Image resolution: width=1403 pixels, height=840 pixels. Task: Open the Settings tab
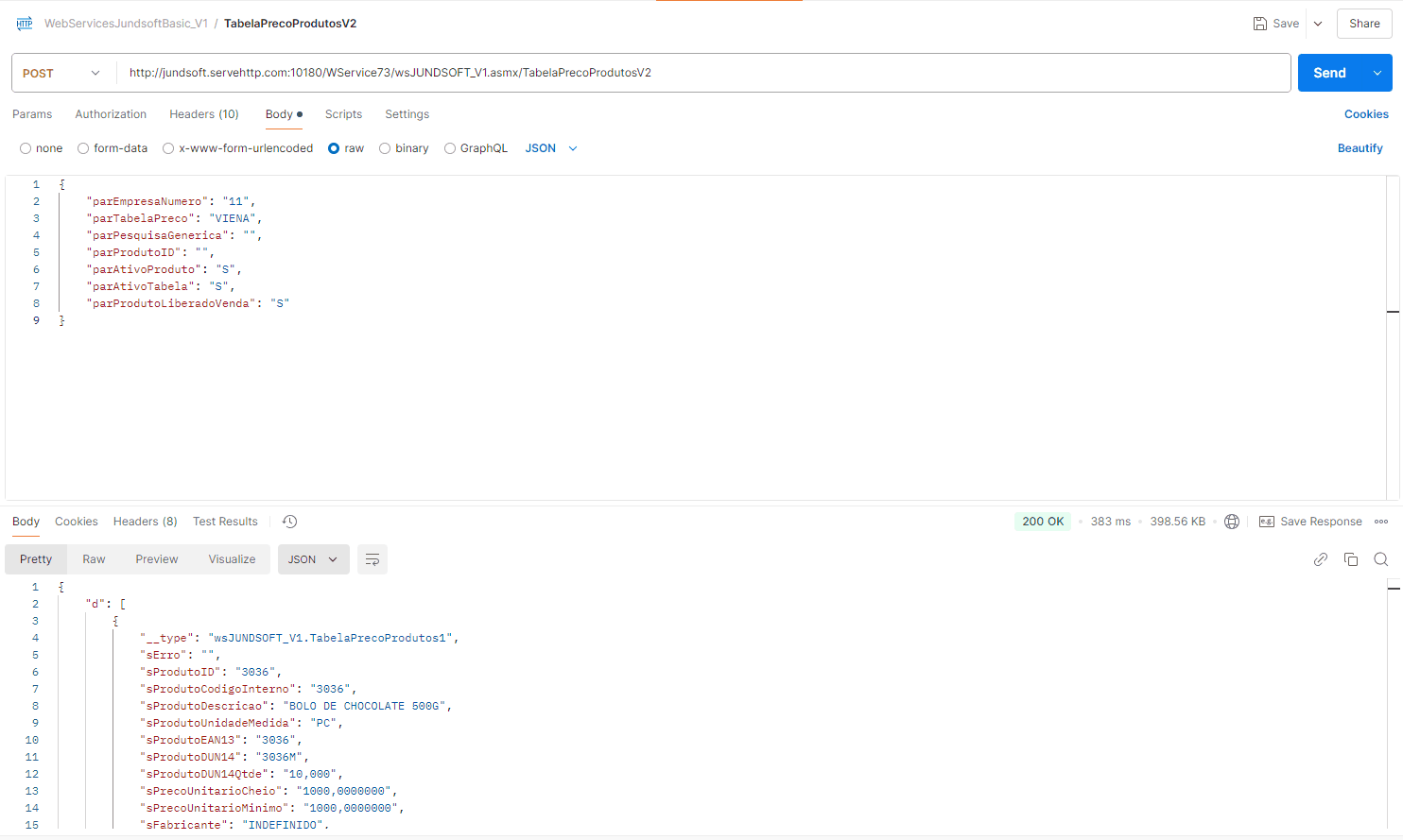[x=407, y=114]
